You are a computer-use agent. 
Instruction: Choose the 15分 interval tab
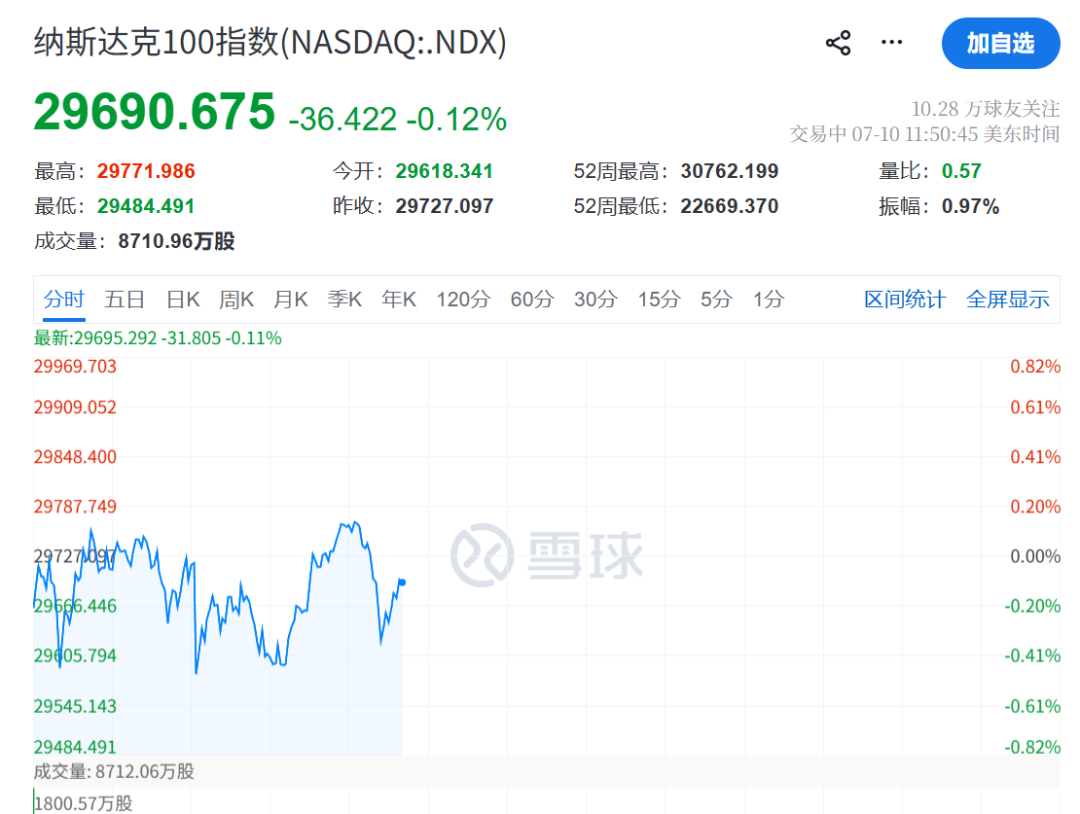click(x=659, y=300)
